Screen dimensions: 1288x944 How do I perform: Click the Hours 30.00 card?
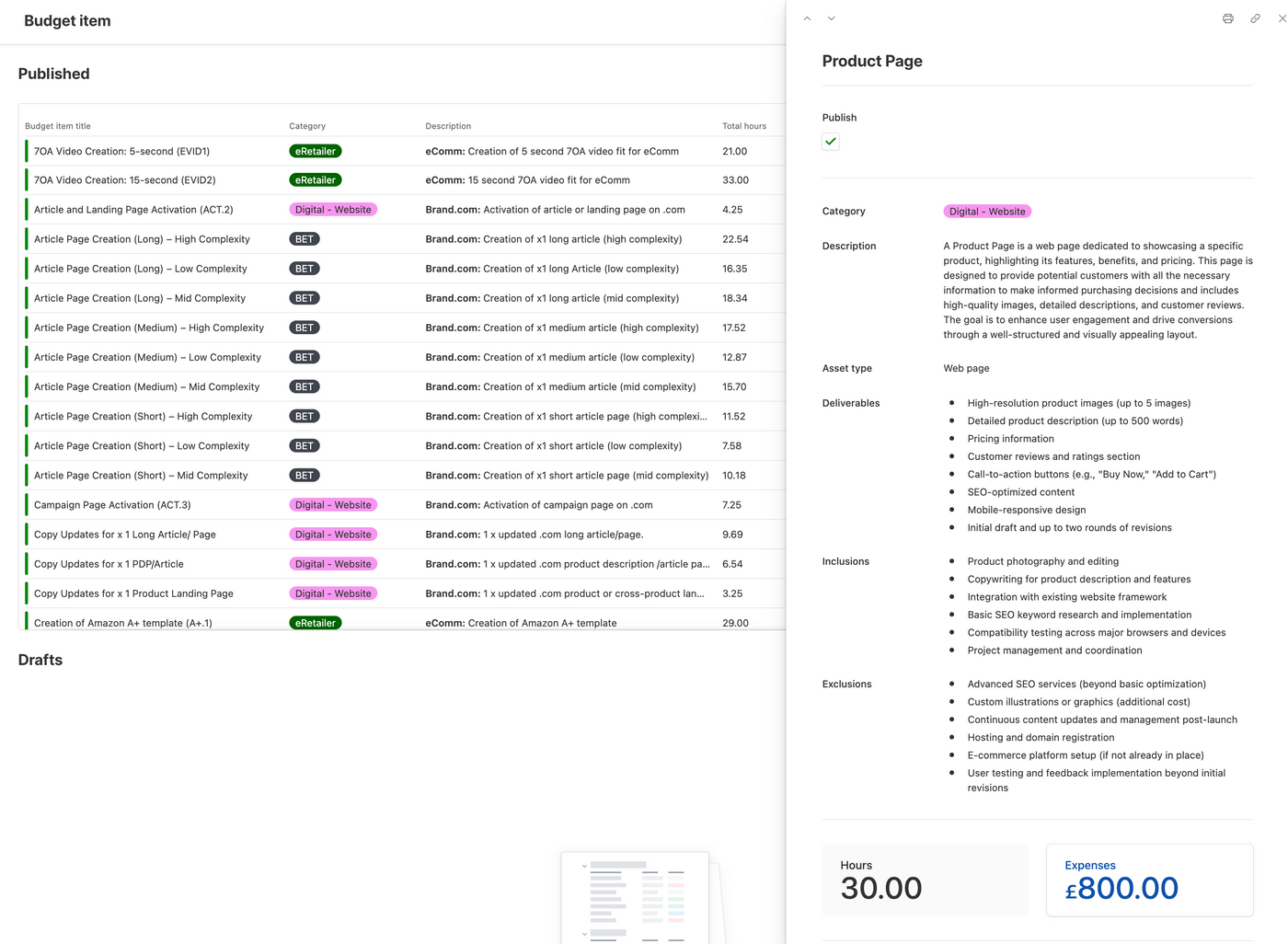pos(926,880)
